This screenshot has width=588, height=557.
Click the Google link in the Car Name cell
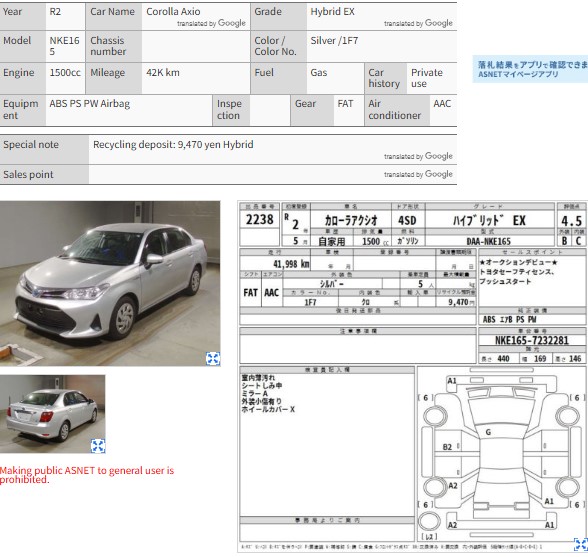[232, 23]
